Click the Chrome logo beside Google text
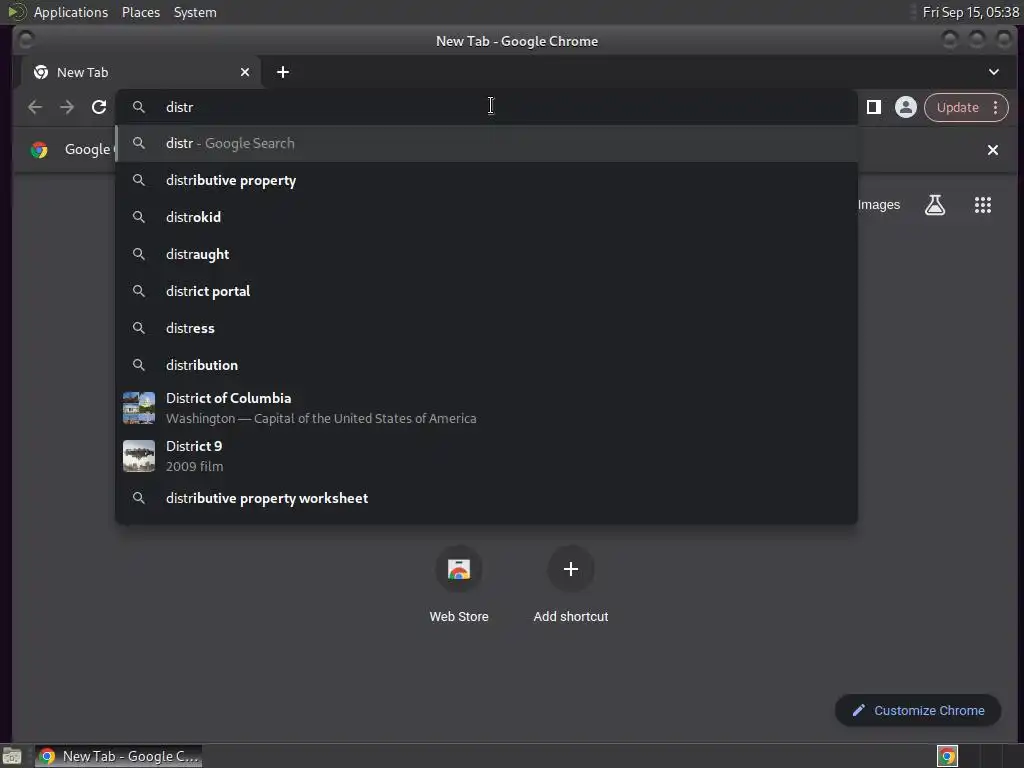The image size is (1024, 768). pyautogui.click(x=39, y=150)
